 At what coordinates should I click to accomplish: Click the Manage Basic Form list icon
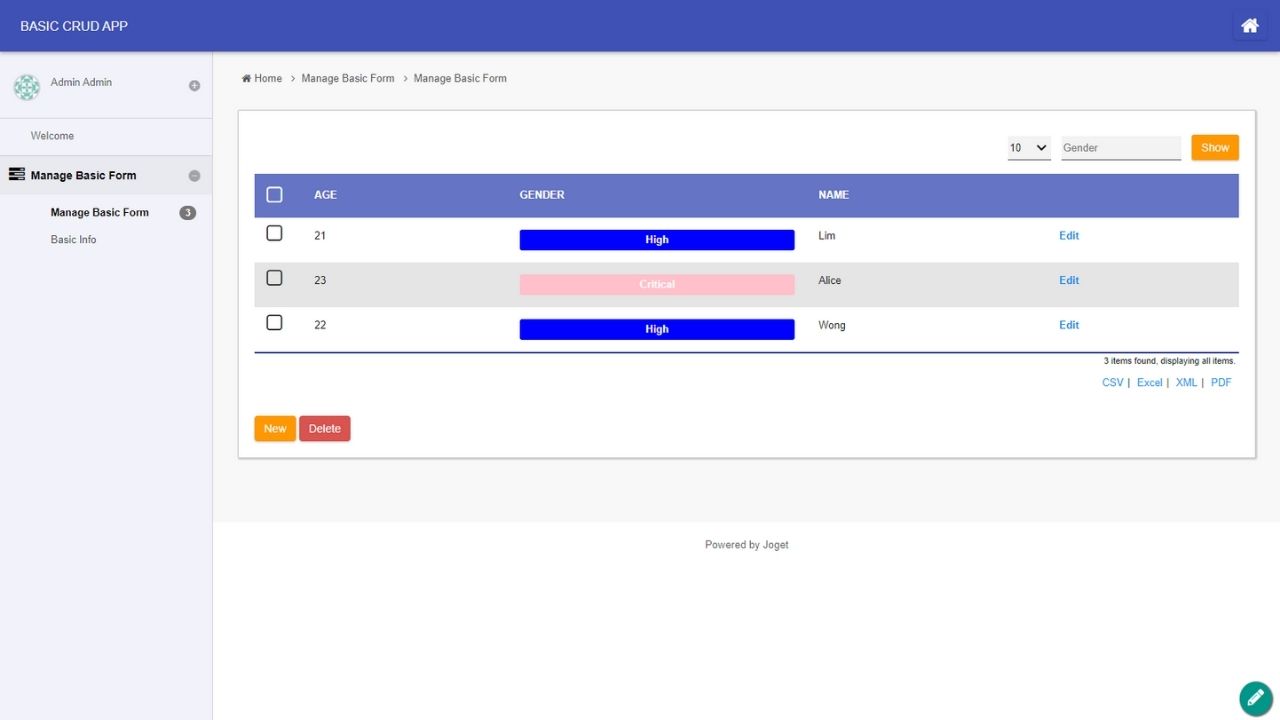[x=16, y=175]
